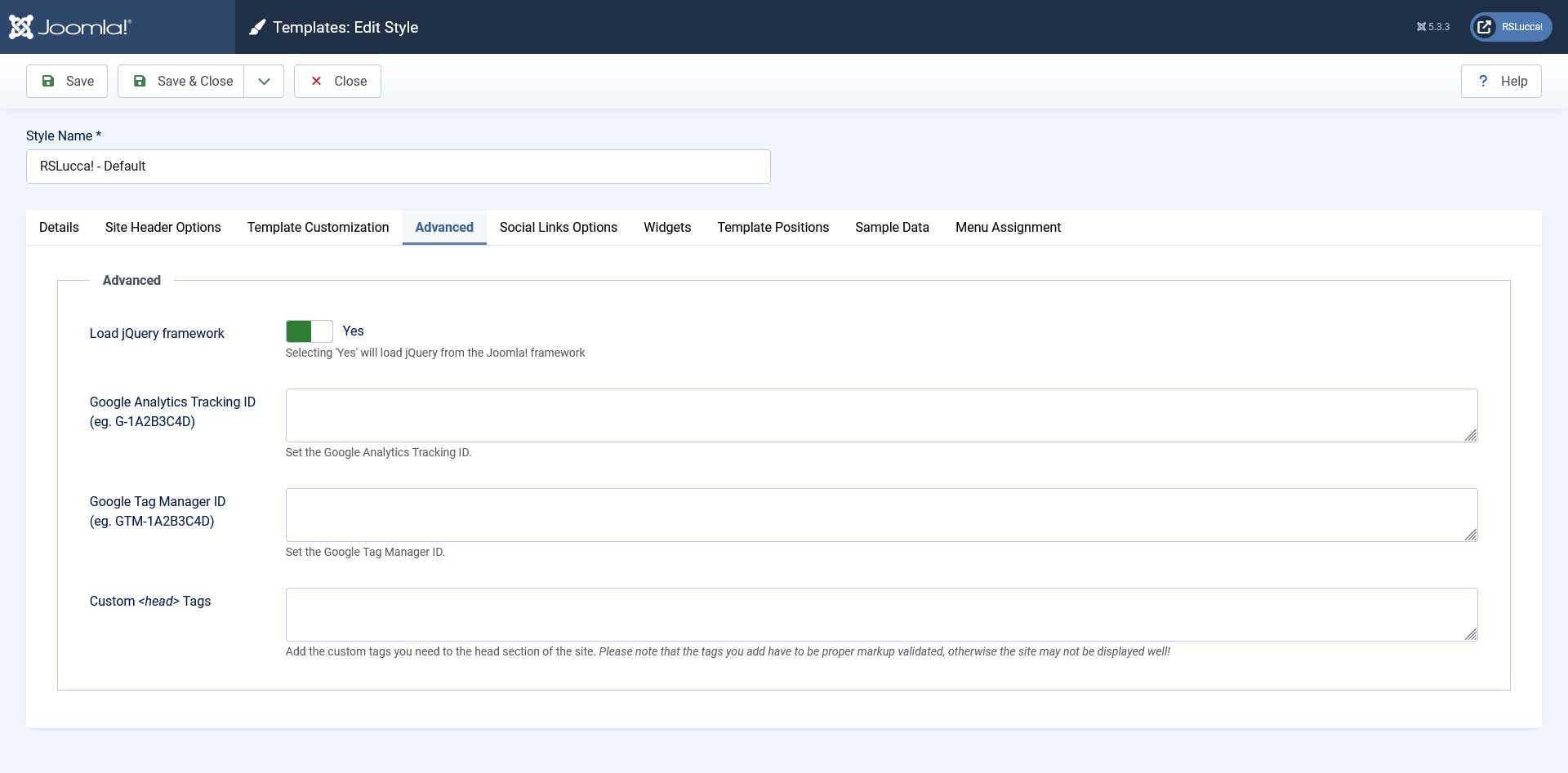1568x773 pixels.
Task: Click Save & Close button
Action: coord(181,82)
